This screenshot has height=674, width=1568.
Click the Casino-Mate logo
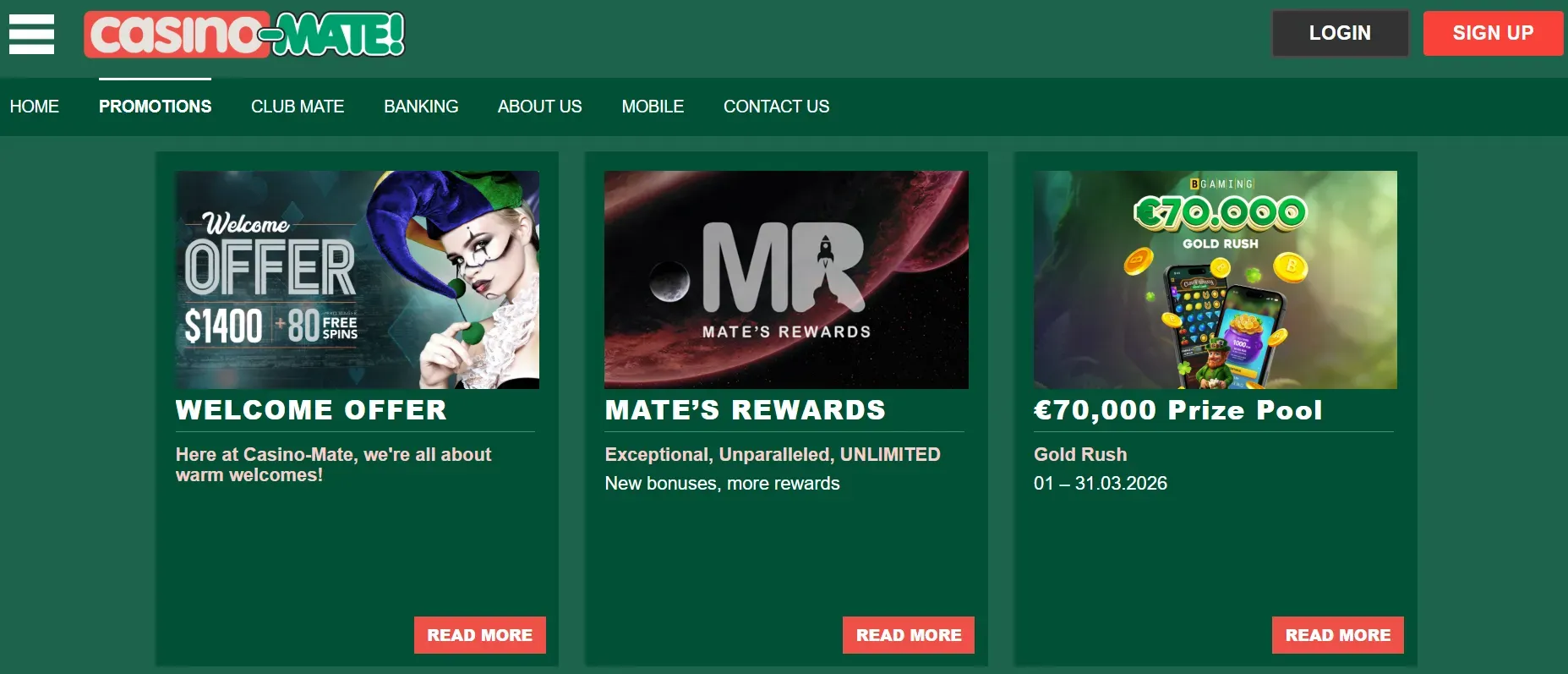coord(244,35)
